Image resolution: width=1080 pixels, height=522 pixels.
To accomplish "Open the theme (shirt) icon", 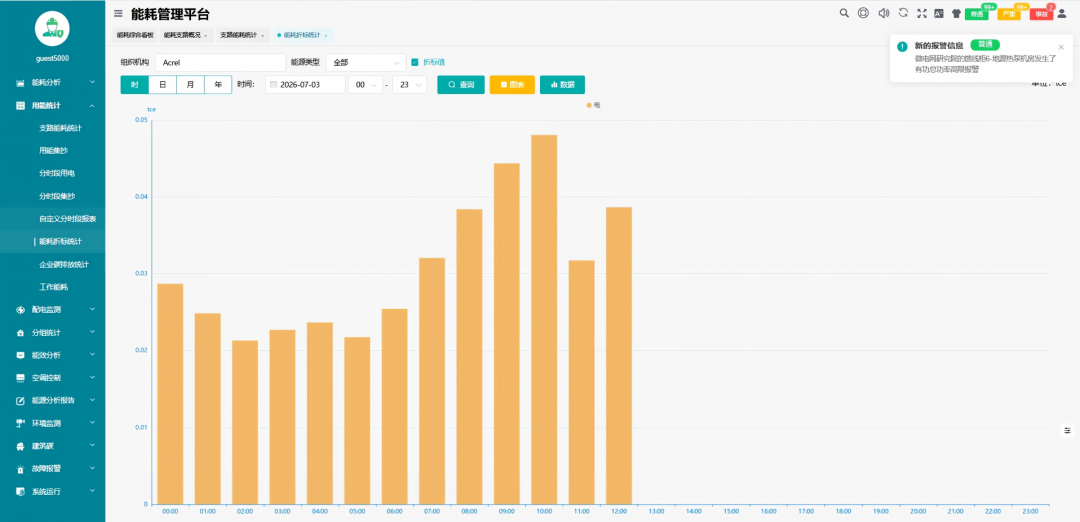I will pyautogui.click(x=956, y=13).
